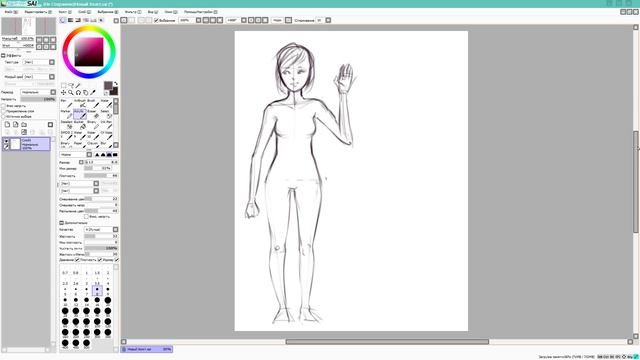Toggle pressure Размер size checkbox
The width and height of the screenshot is (640, 360).
coord(100,260)
